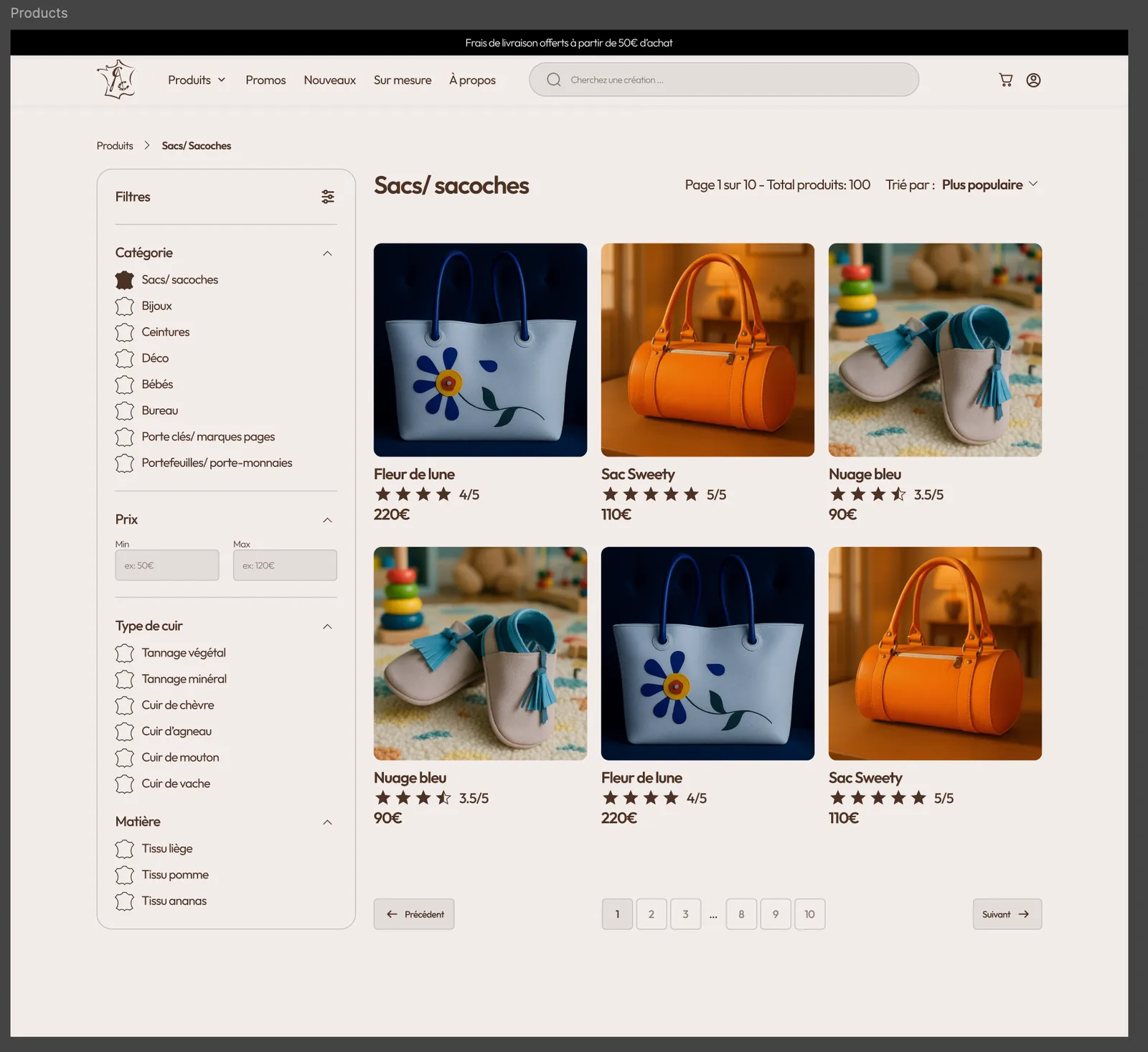1148x1052 pixels.
Task: Open the À propos page
Action: point(472,80)
